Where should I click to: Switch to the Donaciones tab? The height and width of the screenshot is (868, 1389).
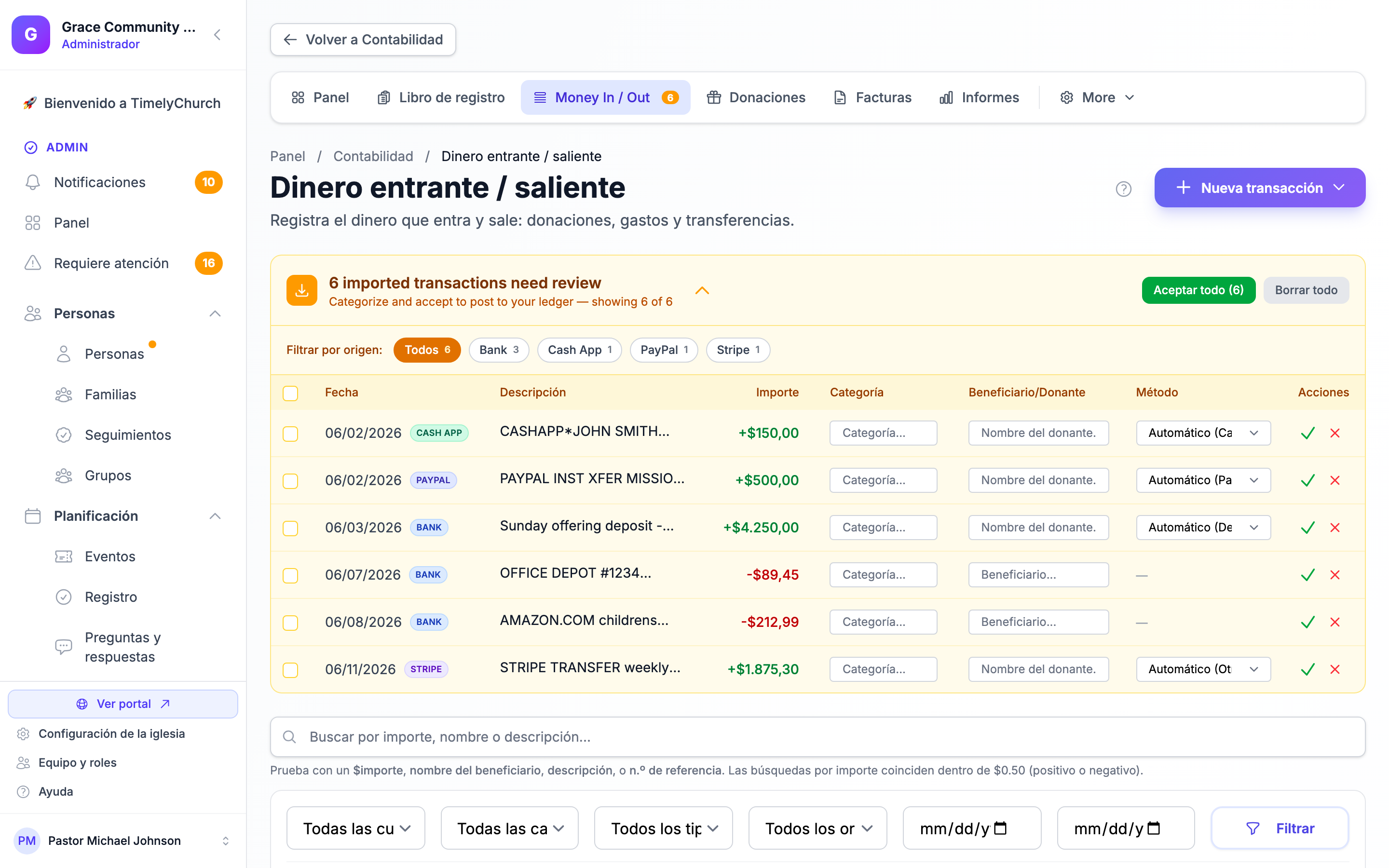pyautogui.click(x=756, y=97)
